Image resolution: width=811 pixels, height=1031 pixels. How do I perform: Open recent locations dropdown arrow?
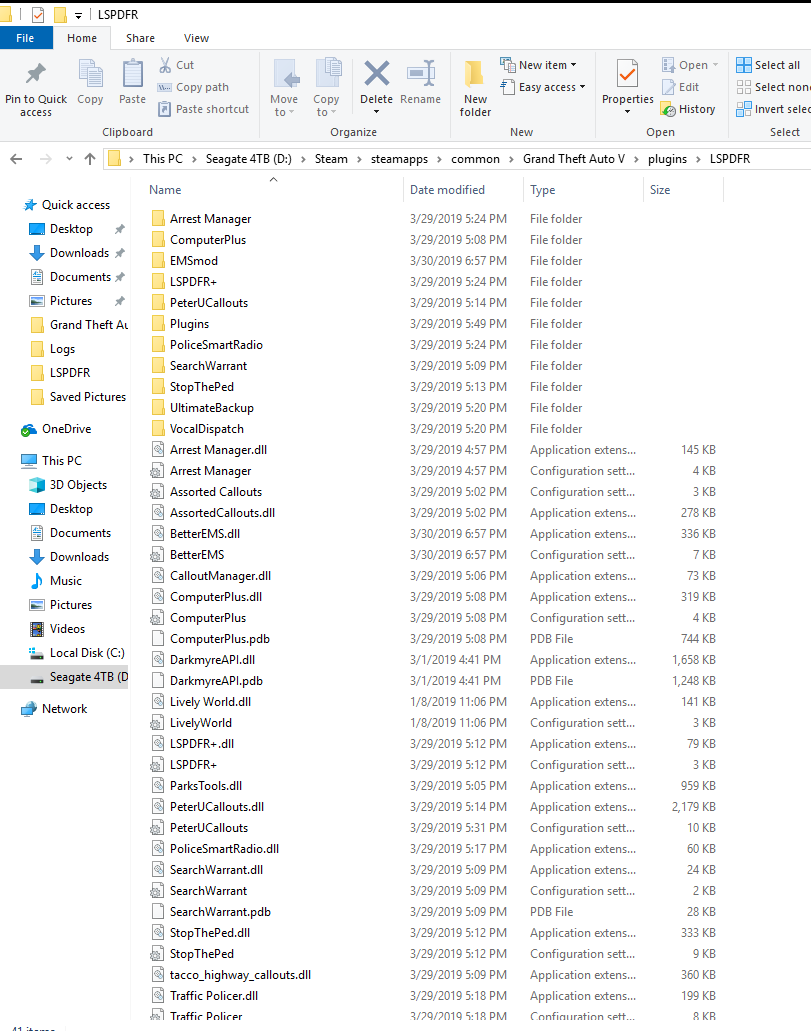tap(69, 158)
